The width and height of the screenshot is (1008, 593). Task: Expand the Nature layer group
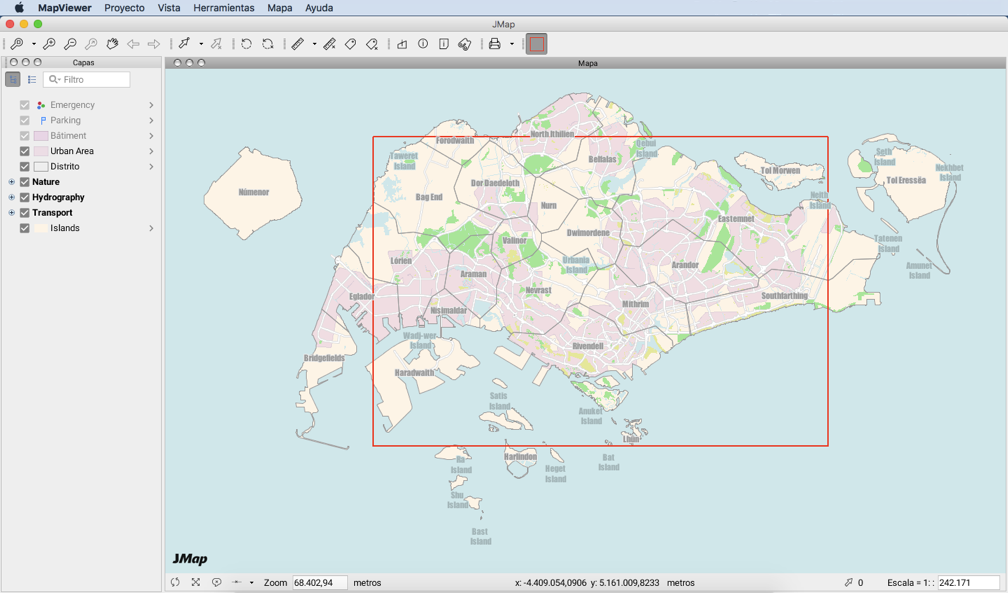10,181
